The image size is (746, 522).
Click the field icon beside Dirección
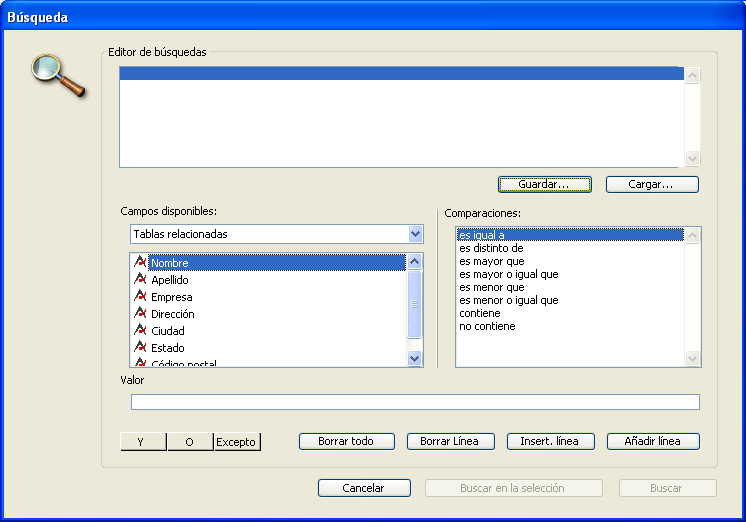[140, 314]
